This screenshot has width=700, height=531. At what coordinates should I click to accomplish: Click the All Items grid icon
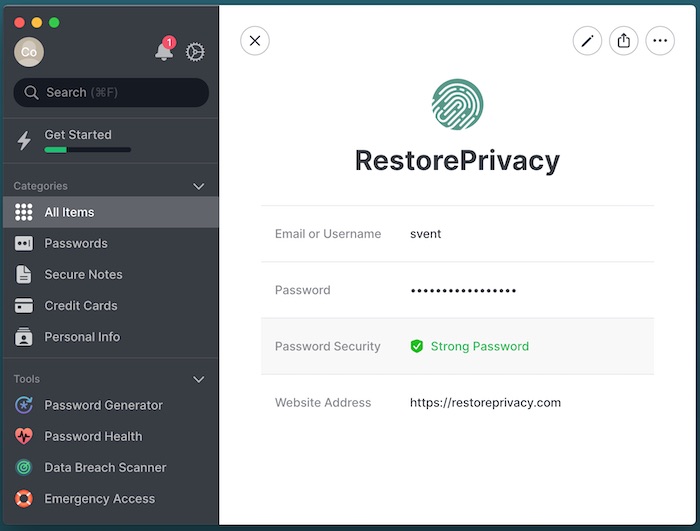click(24, 212)
